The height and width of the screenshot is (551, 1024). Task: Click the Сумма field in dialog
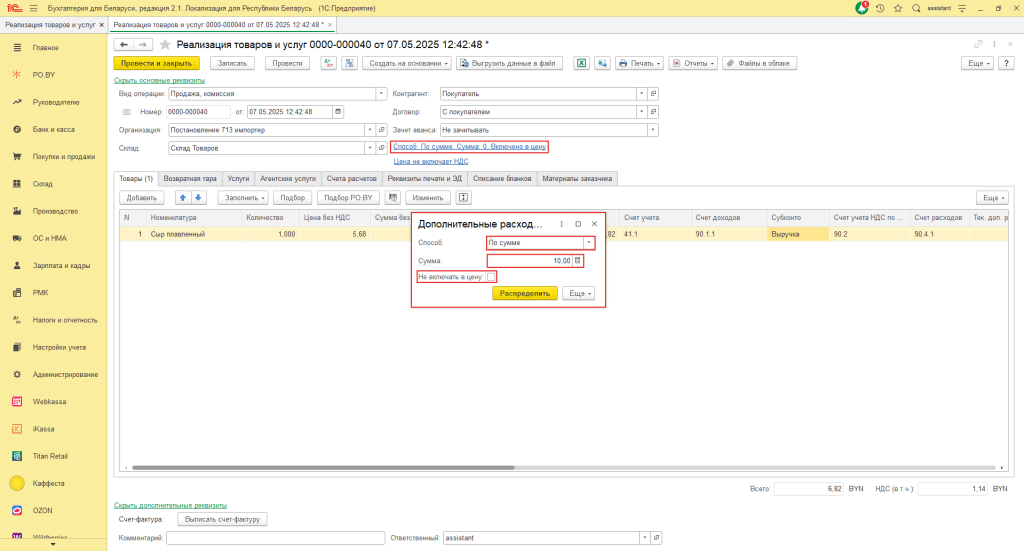[x=530, y=260]
